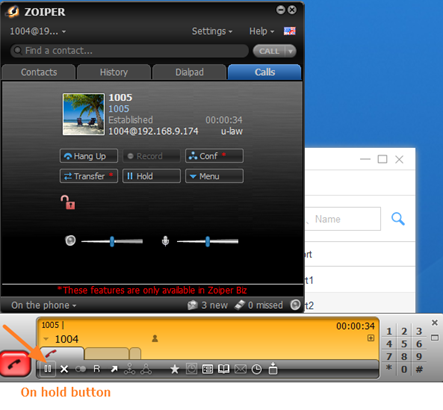The image size is (443, 410).
Task: Click the new messages envelope icon in the status bar
Action: point(192,305)
